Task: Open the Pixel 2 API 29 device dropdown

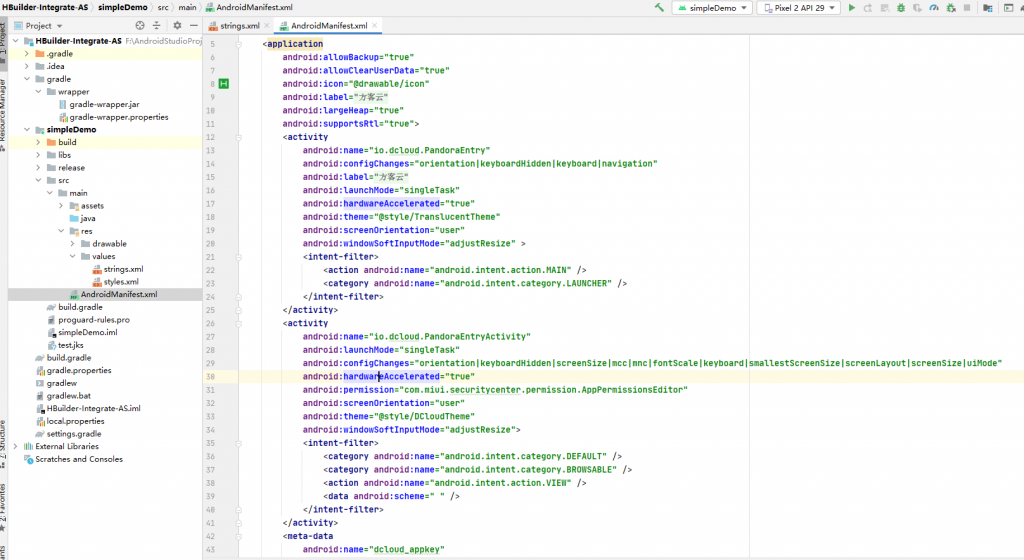Action: pyautogui.click(x=798, y=8)
